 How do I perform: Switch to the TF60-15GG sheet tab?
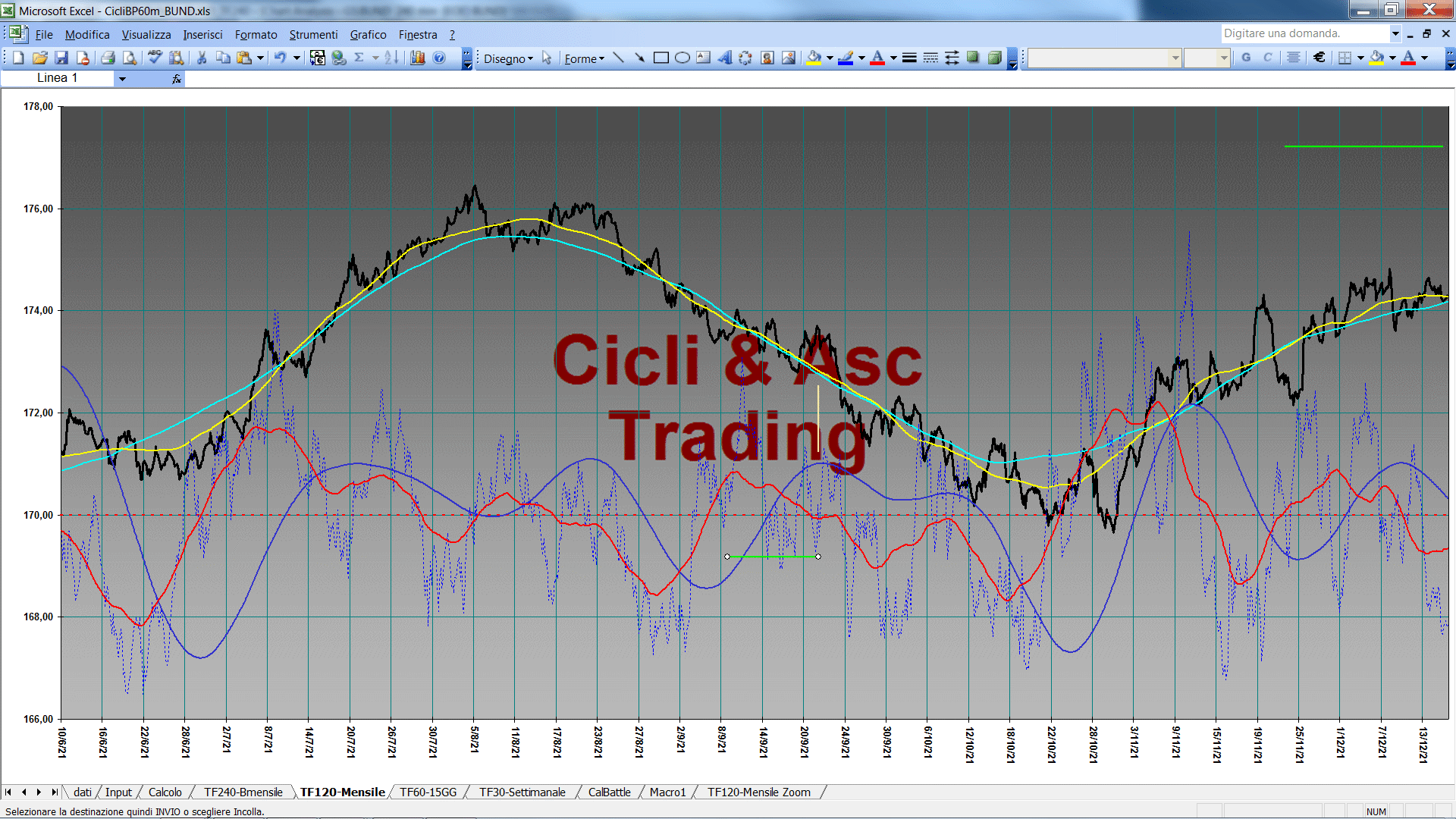click(428, 792)
